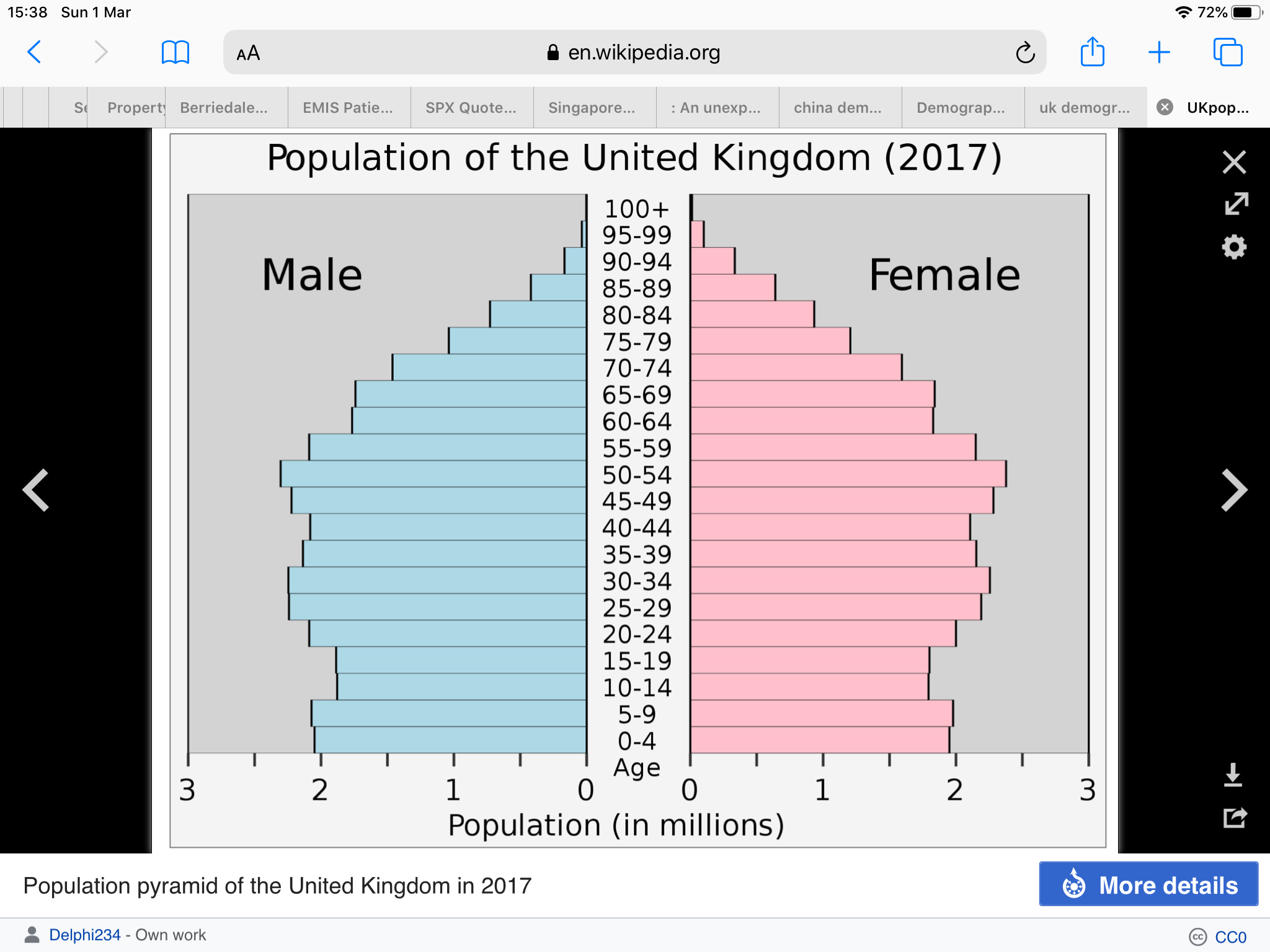1270x952 pixels.
Task: Reload the Wikipedia page
Action: tap(1025, 53)
